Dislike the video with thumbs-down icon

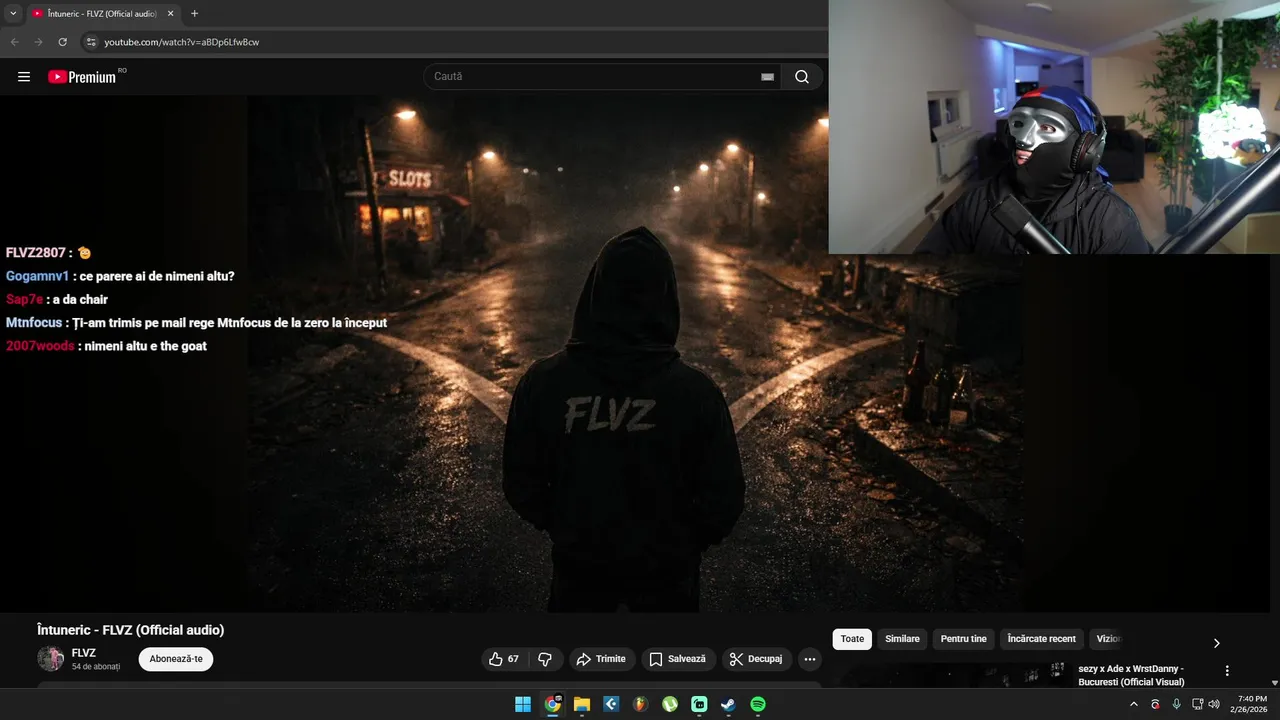545,659
